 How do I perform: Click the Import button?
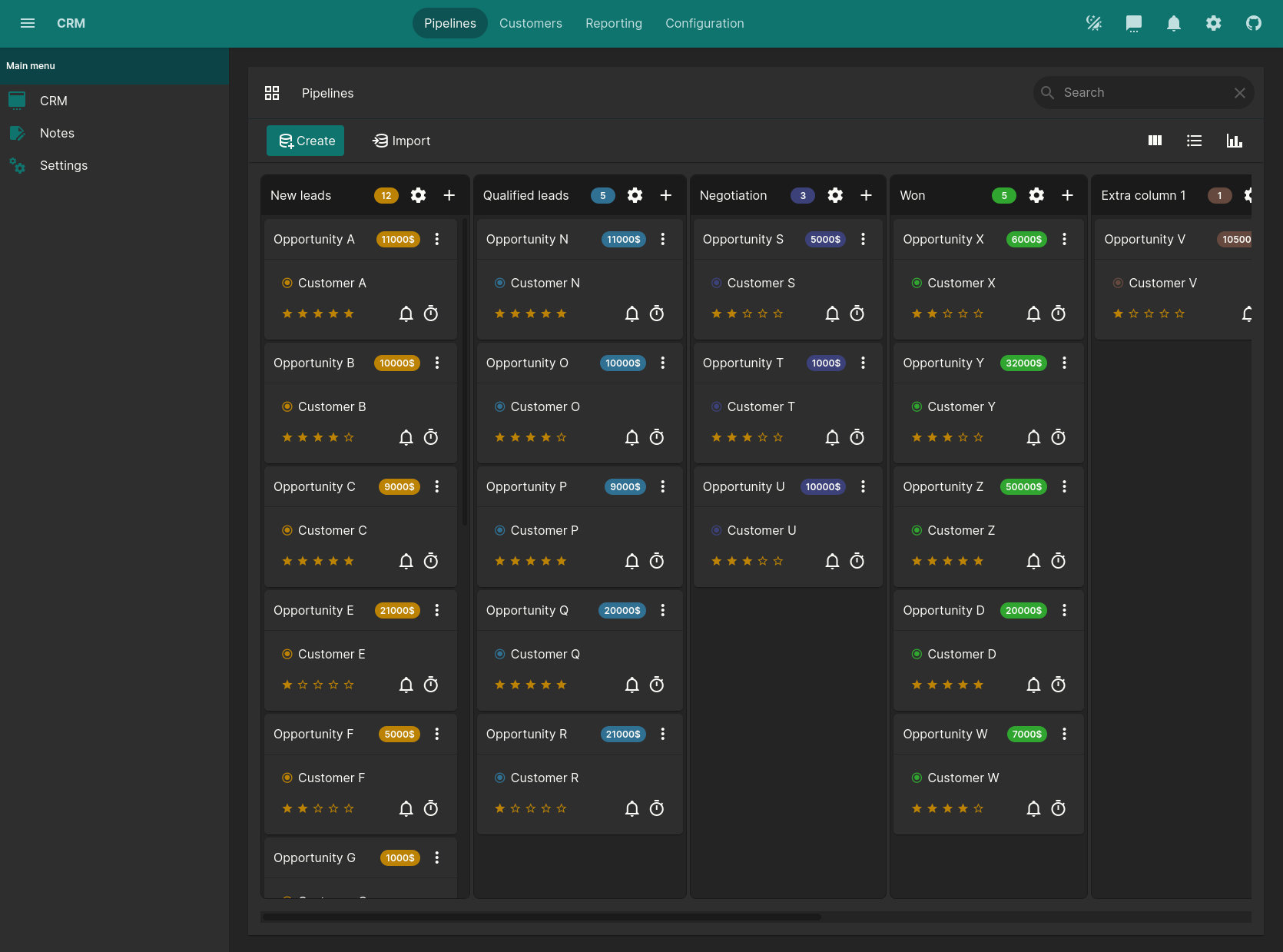(x=401, y=141)
